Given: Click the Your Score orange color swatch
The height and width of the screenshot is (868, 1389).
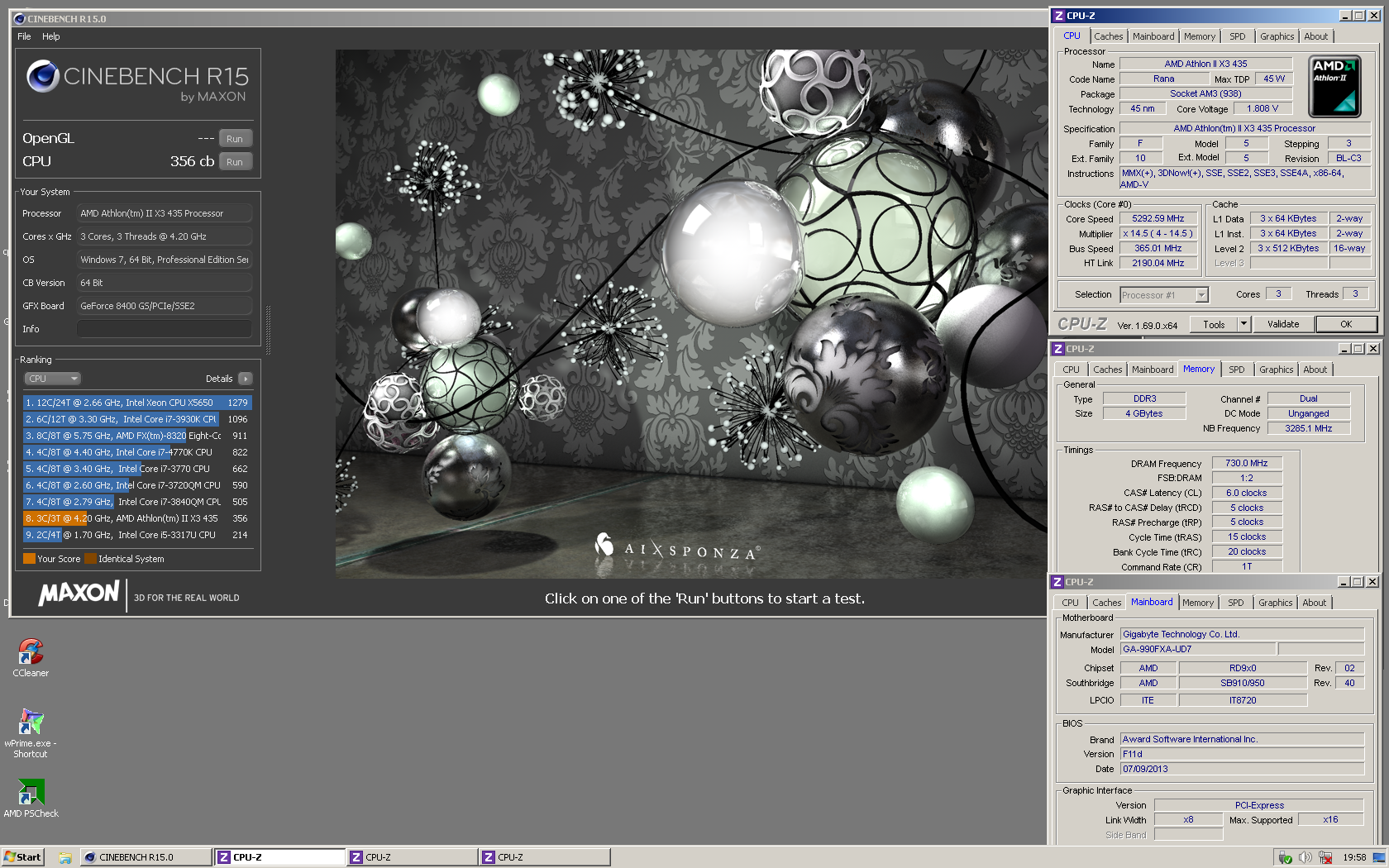Looking at the screenshot, I should pyautogui.click(x=29, y=559).
